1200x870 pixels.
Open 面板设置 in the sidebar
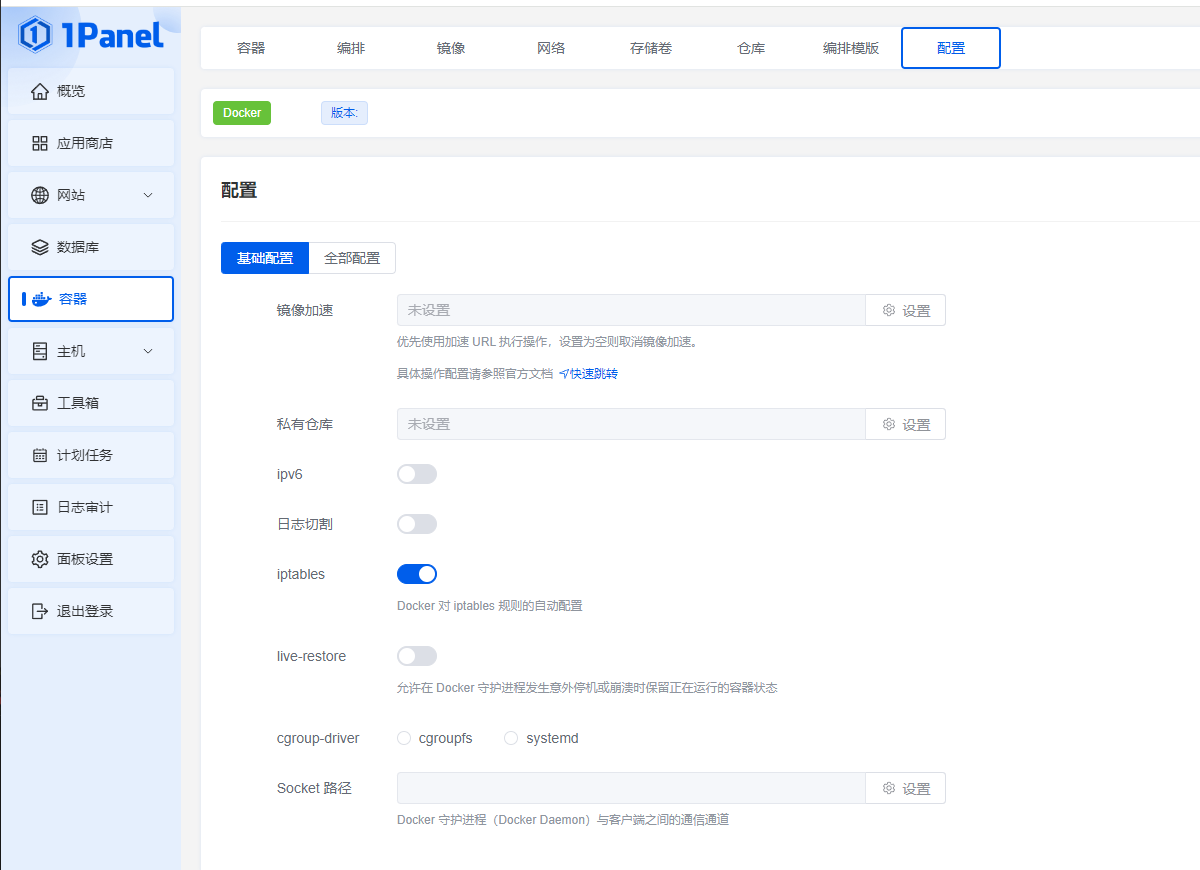(91, 559)
